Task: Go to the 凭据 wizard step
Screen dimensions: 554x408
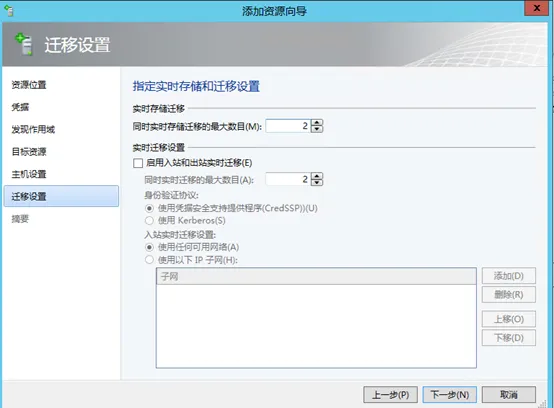Action: point(20,107)
